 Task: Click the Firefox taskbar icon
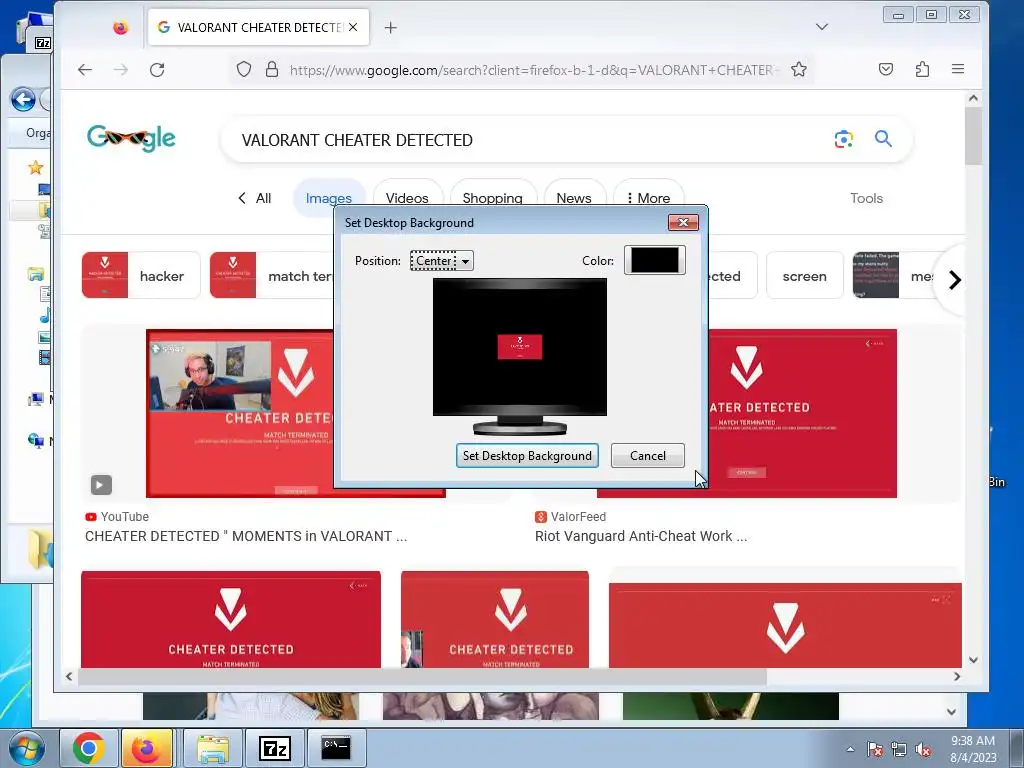147,748
